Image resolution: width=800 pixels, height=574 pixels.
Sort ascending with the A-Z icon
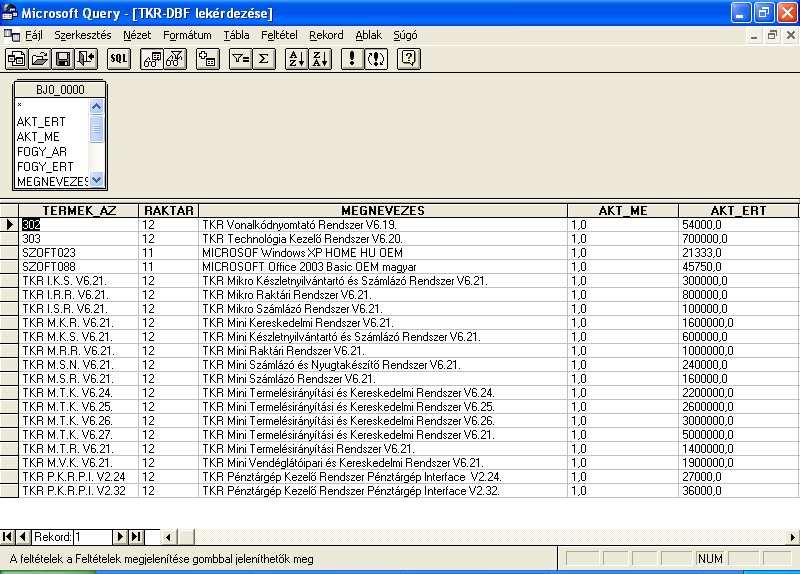[296, 59]
